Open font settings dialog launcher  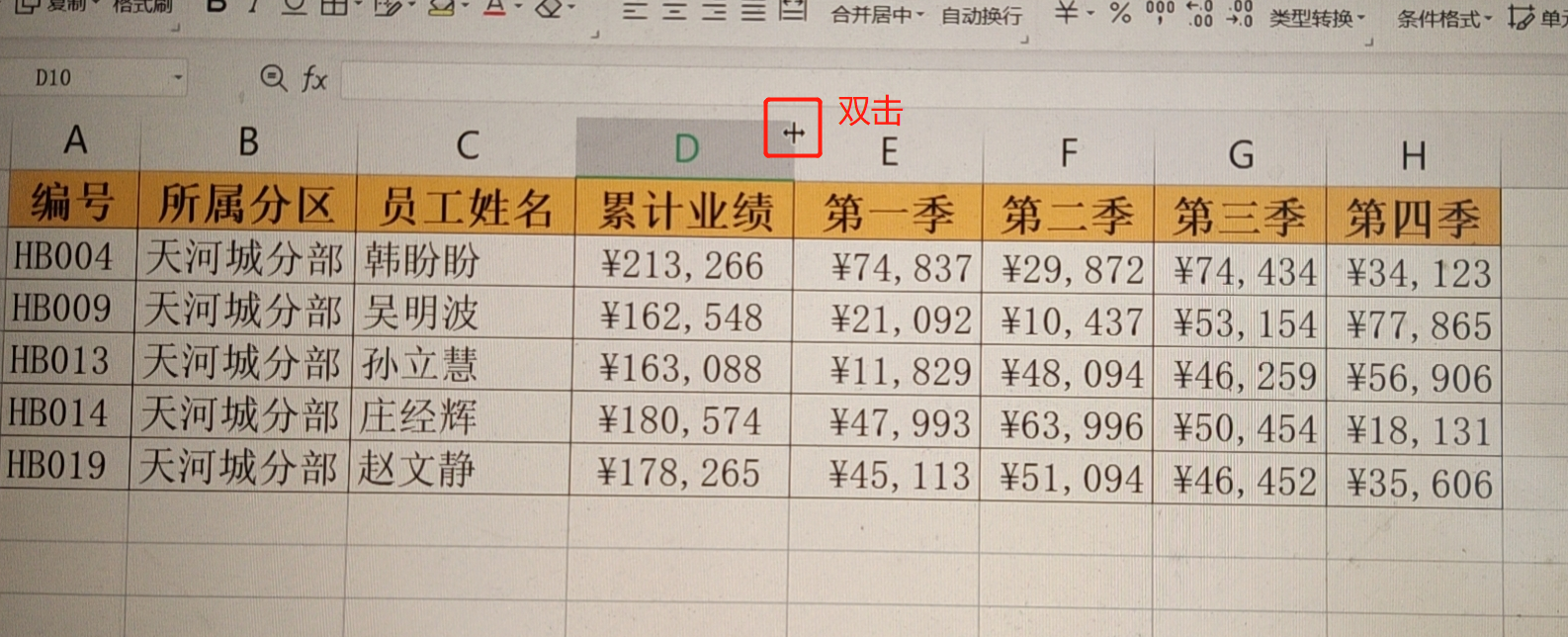(595, 36)
